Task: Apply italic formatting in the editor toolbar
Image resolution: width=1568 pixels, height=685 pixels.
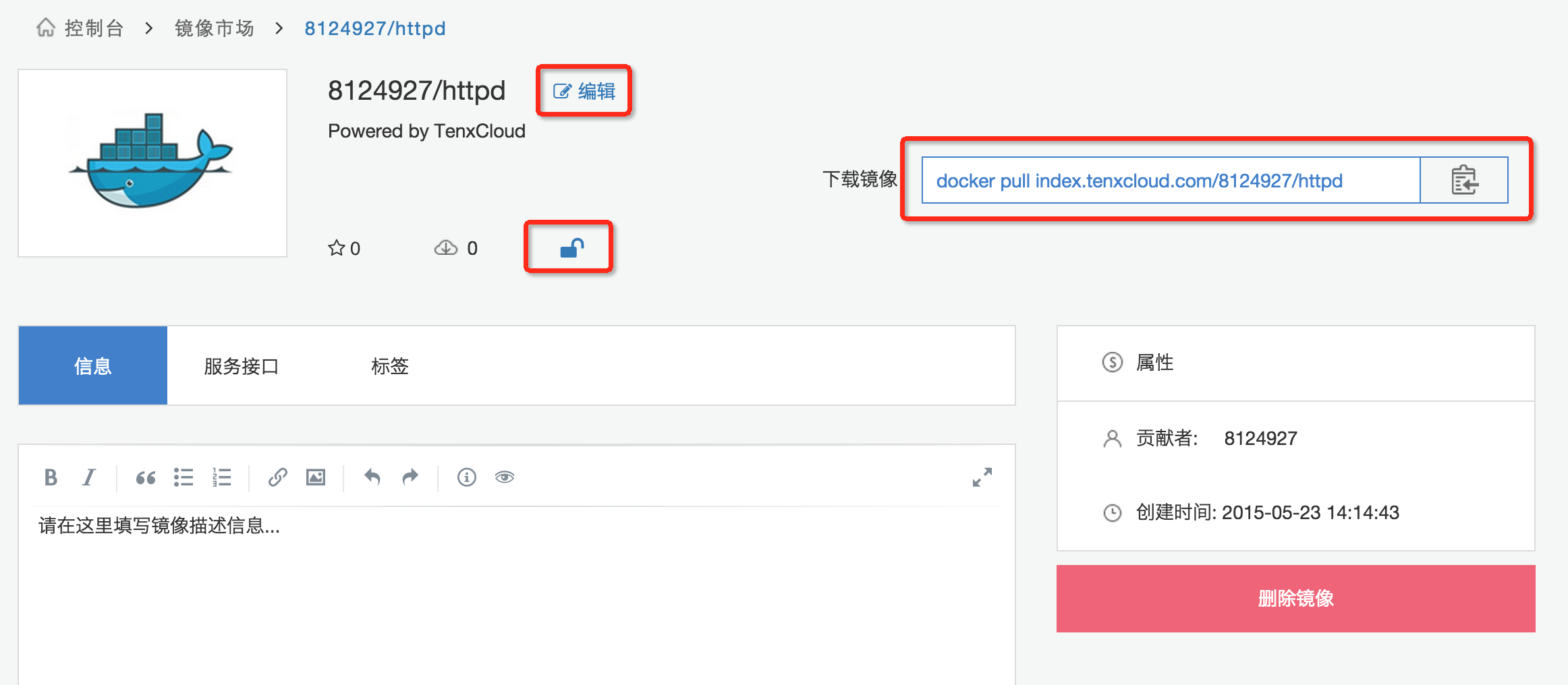Action: [x=88, y=477]
